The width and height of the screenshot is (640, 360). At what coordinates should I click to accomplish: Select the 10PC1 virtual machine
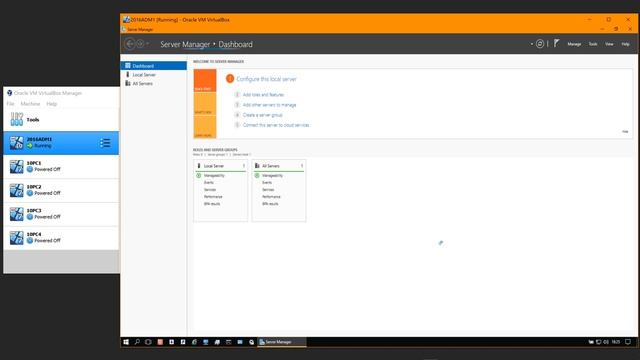[61, 167]
